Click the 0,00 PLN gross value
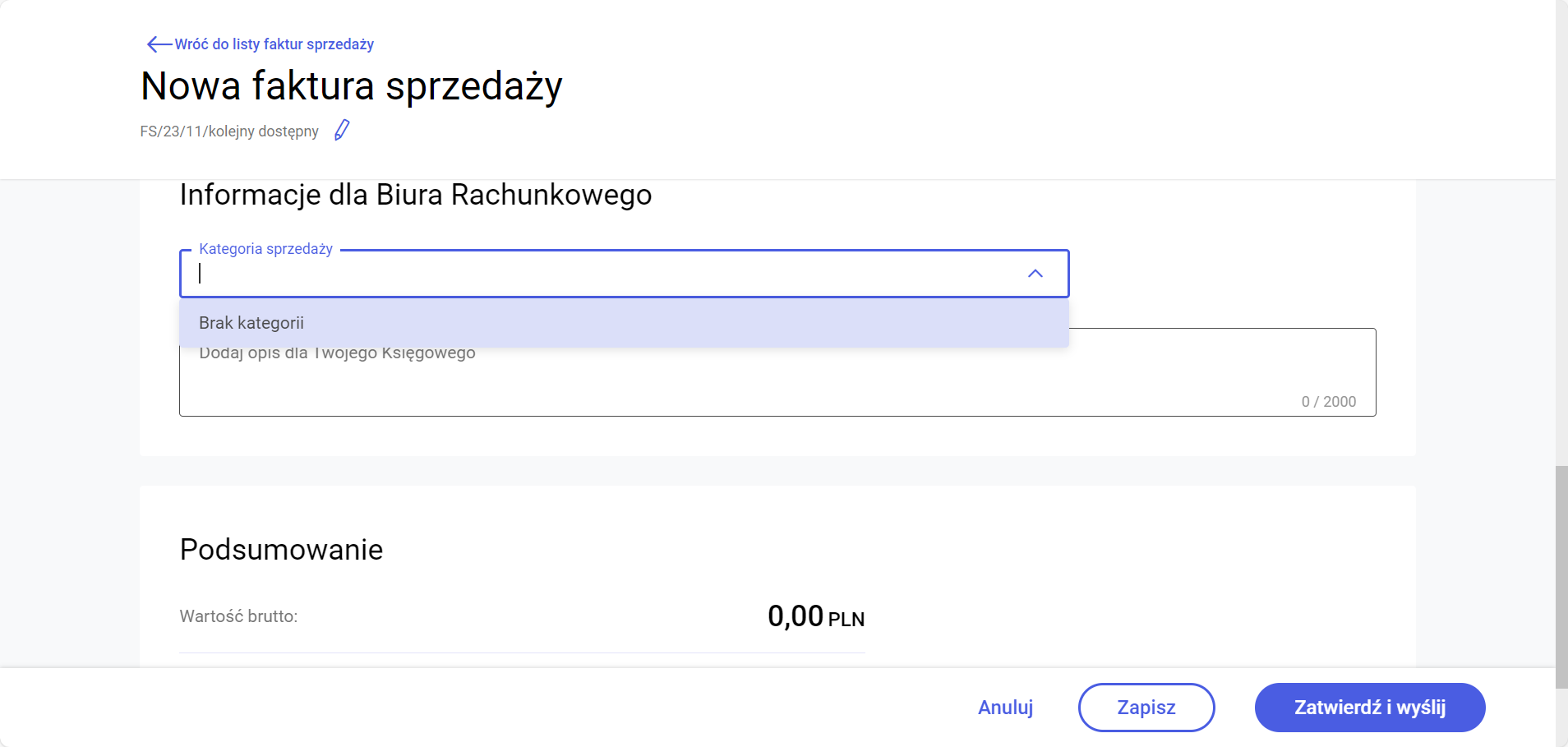Image resolution: width=1568 pixels, height=747 pixels. [x=815, y=616]
